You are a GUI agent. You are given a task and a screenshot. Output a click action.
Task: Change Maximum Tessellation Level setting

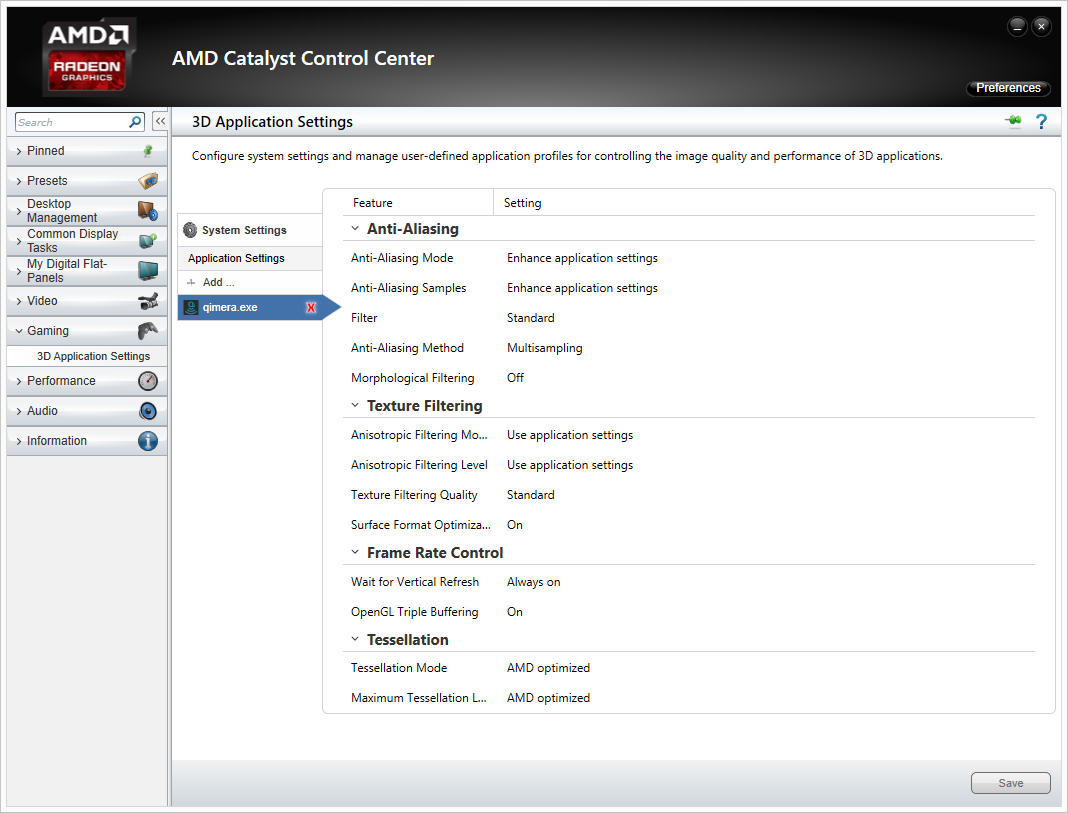click(x=548, y=698)
